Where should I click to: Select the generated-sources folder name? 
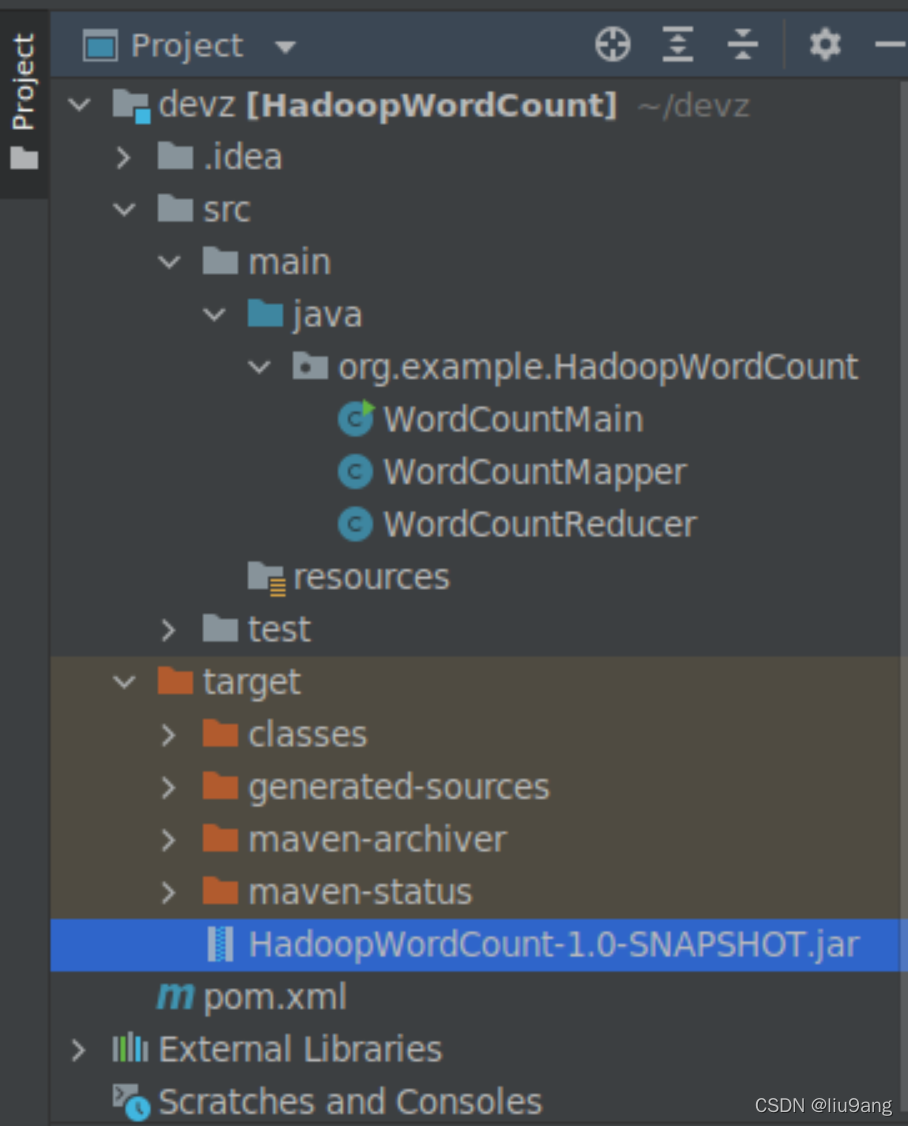pyautogui.click(x=399, y=788)
